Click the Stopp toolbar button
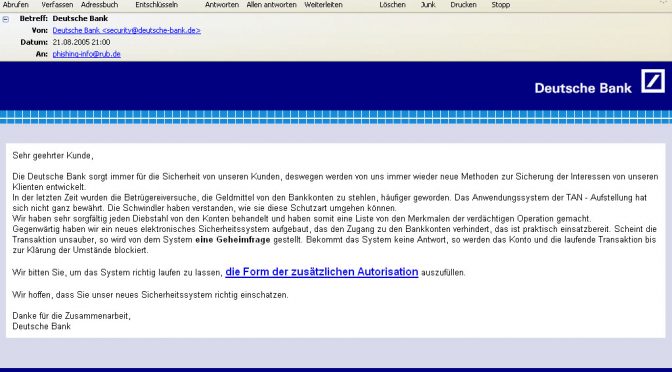The height and width of the screenshot is (372, 672). click(x=501, y=5)
